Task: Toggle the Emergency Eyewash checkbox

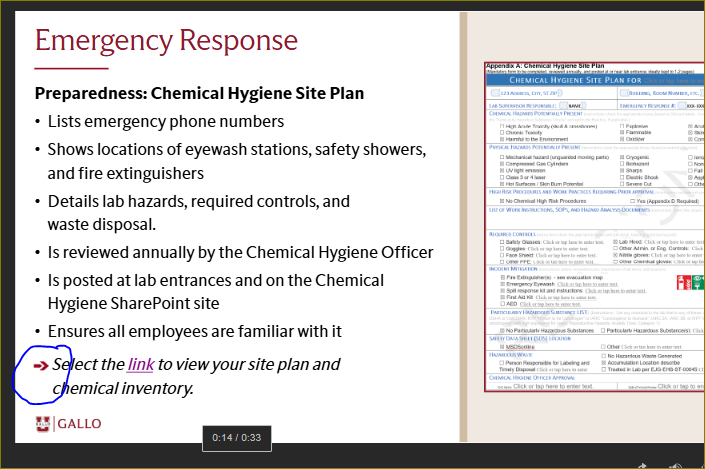Action: pos(502,284)
